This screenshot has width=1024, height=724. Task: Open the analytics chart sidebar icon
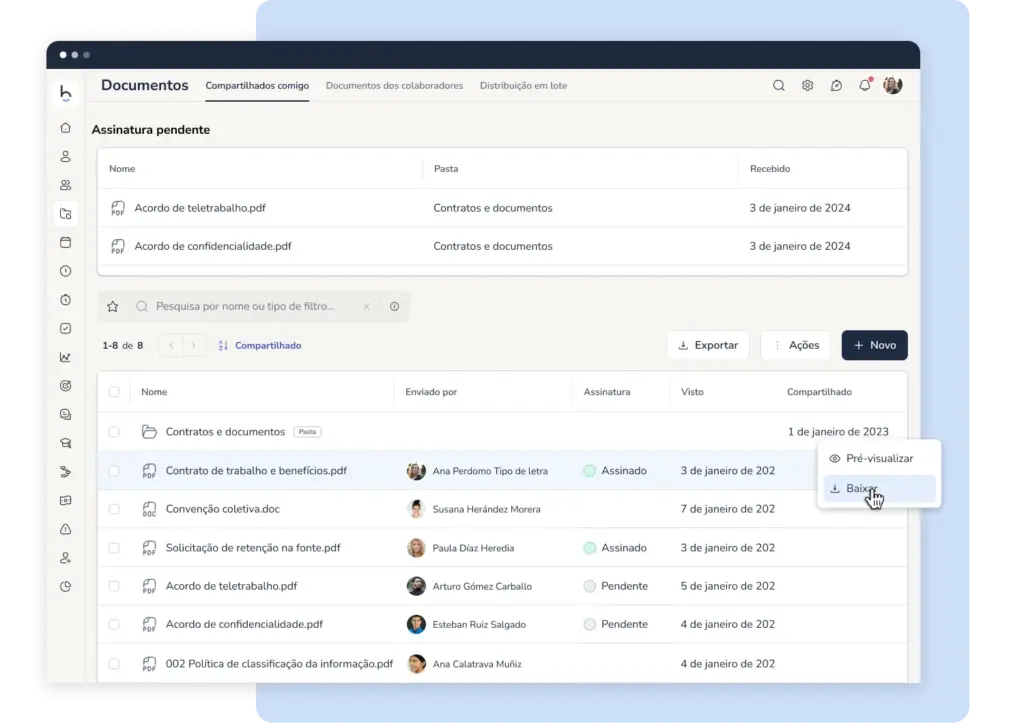[x=65, y=357]
